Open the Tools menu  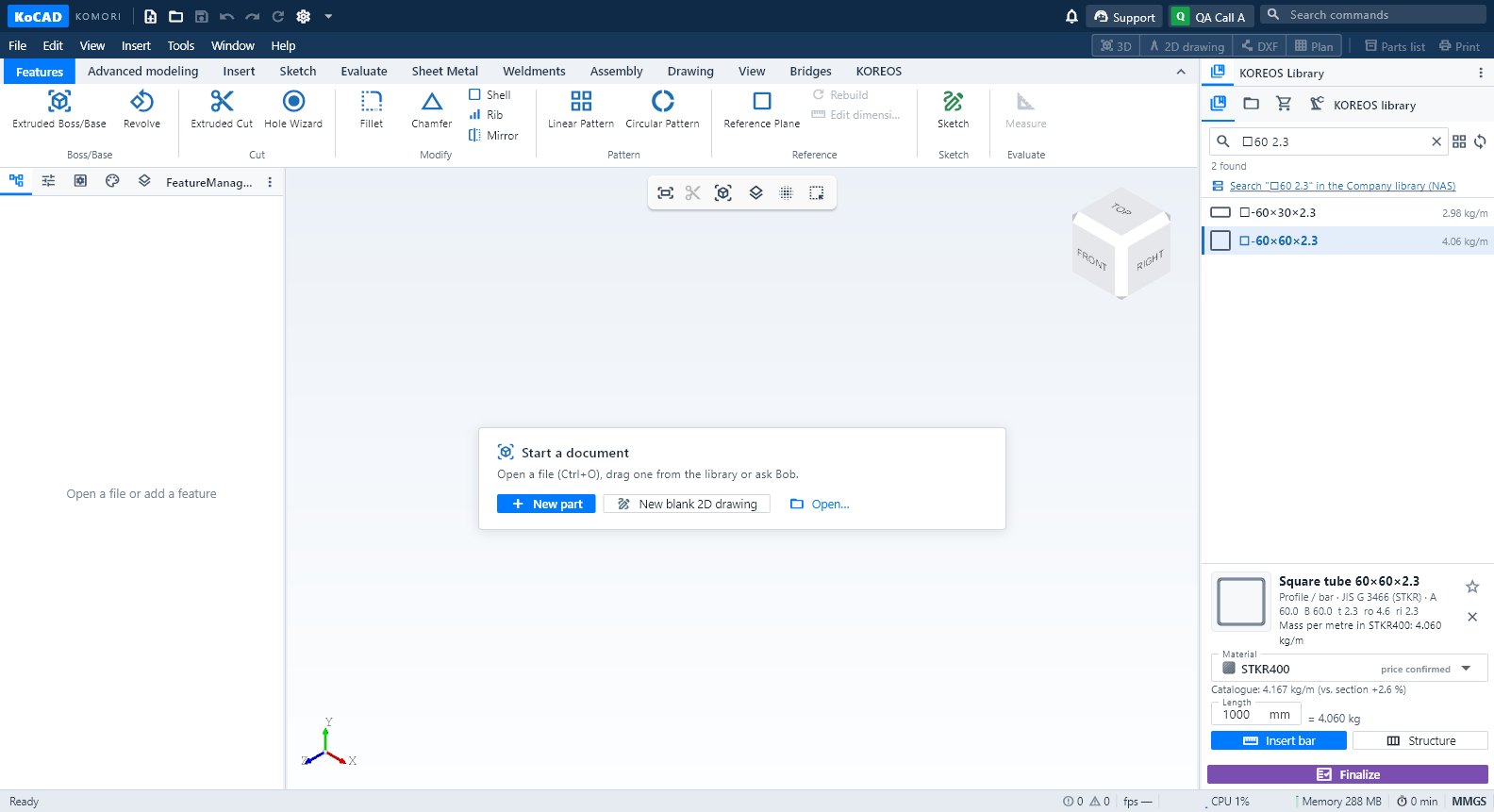[x=181, y=45]
